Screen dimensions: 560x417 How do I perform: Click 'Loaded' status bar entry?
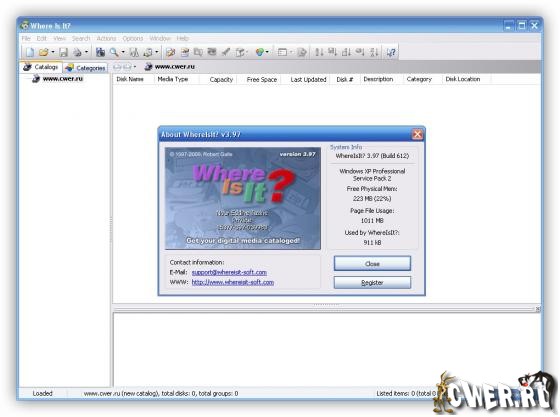click(x=42, y=393)
